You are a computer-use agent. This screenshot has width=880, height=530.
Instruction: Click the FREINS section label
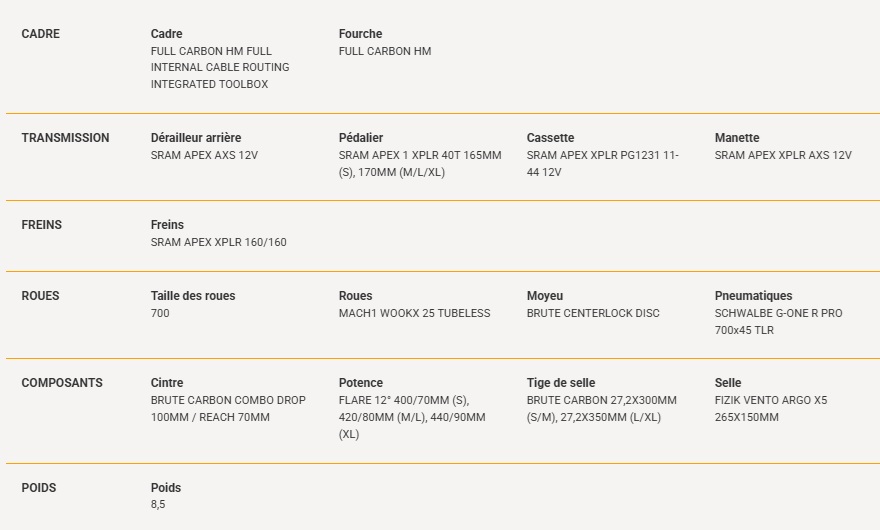(42, 225)
